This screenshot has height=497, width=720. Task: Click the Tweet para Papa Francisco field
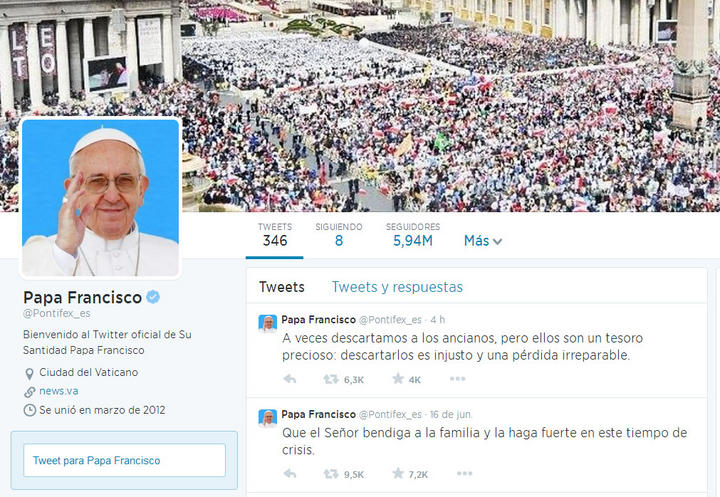coord(124,460)
